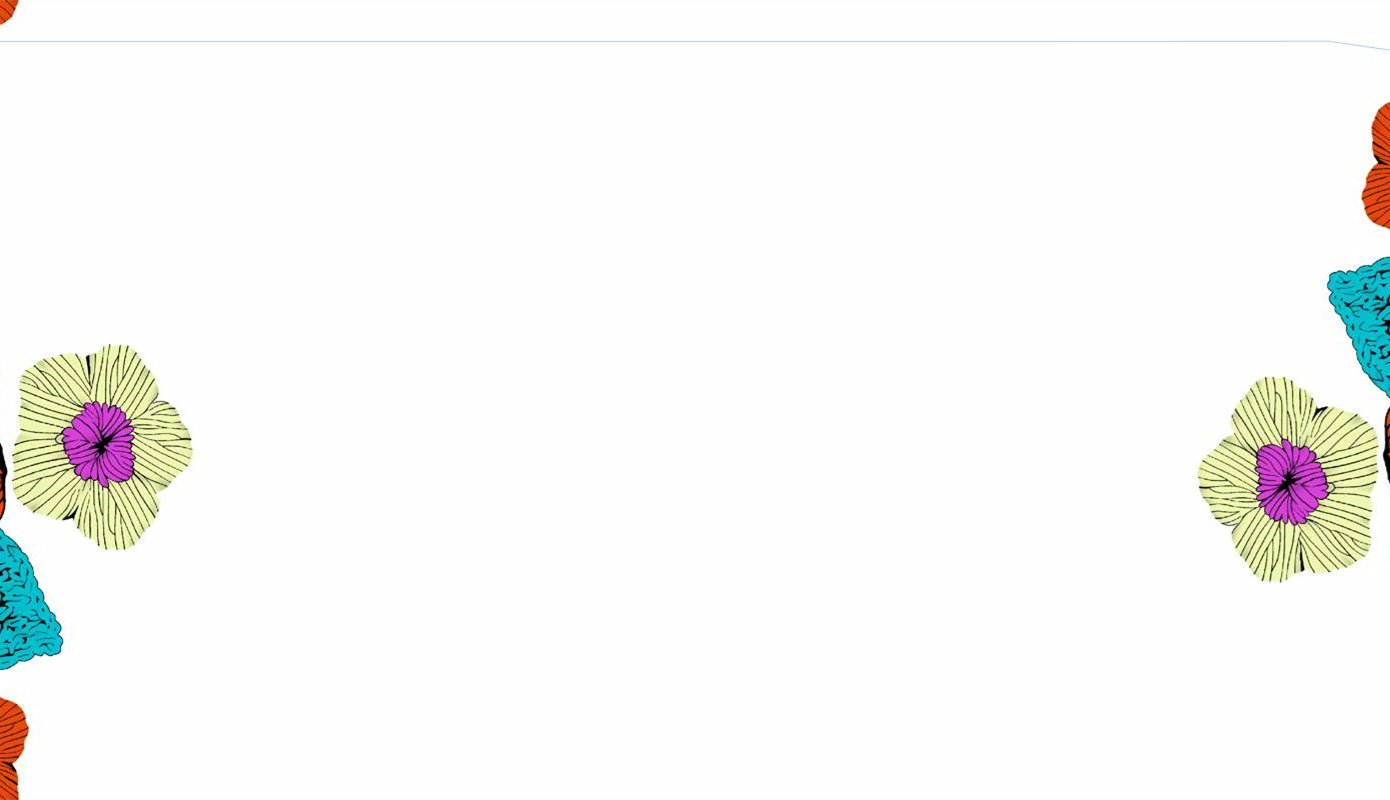Image resolution: width=1390 pixels, height=800 pixels.
Task: Click the black star center of left flower
Action: (x=102, y=443)
